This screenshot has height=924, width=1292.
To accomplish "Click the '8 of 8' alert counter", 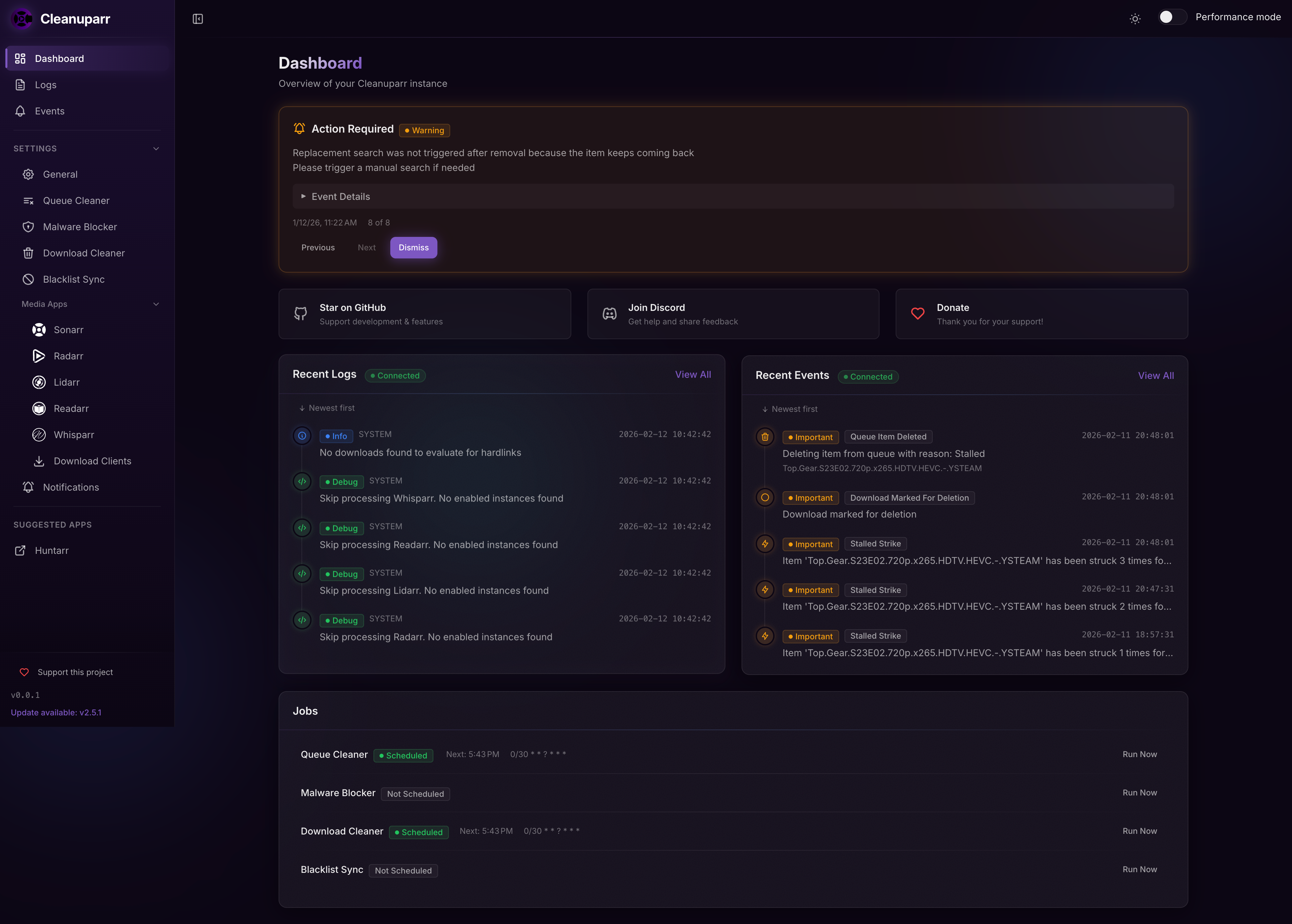I will click(379, 222).
